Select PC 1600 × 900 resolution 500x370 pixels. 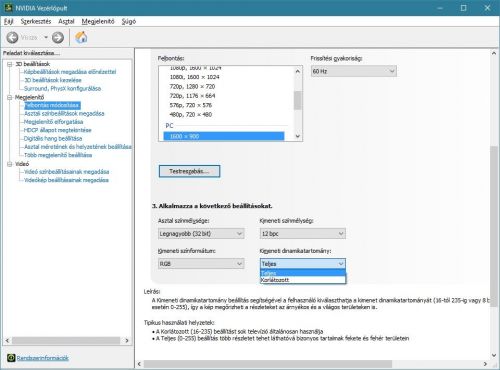(224, 136)
